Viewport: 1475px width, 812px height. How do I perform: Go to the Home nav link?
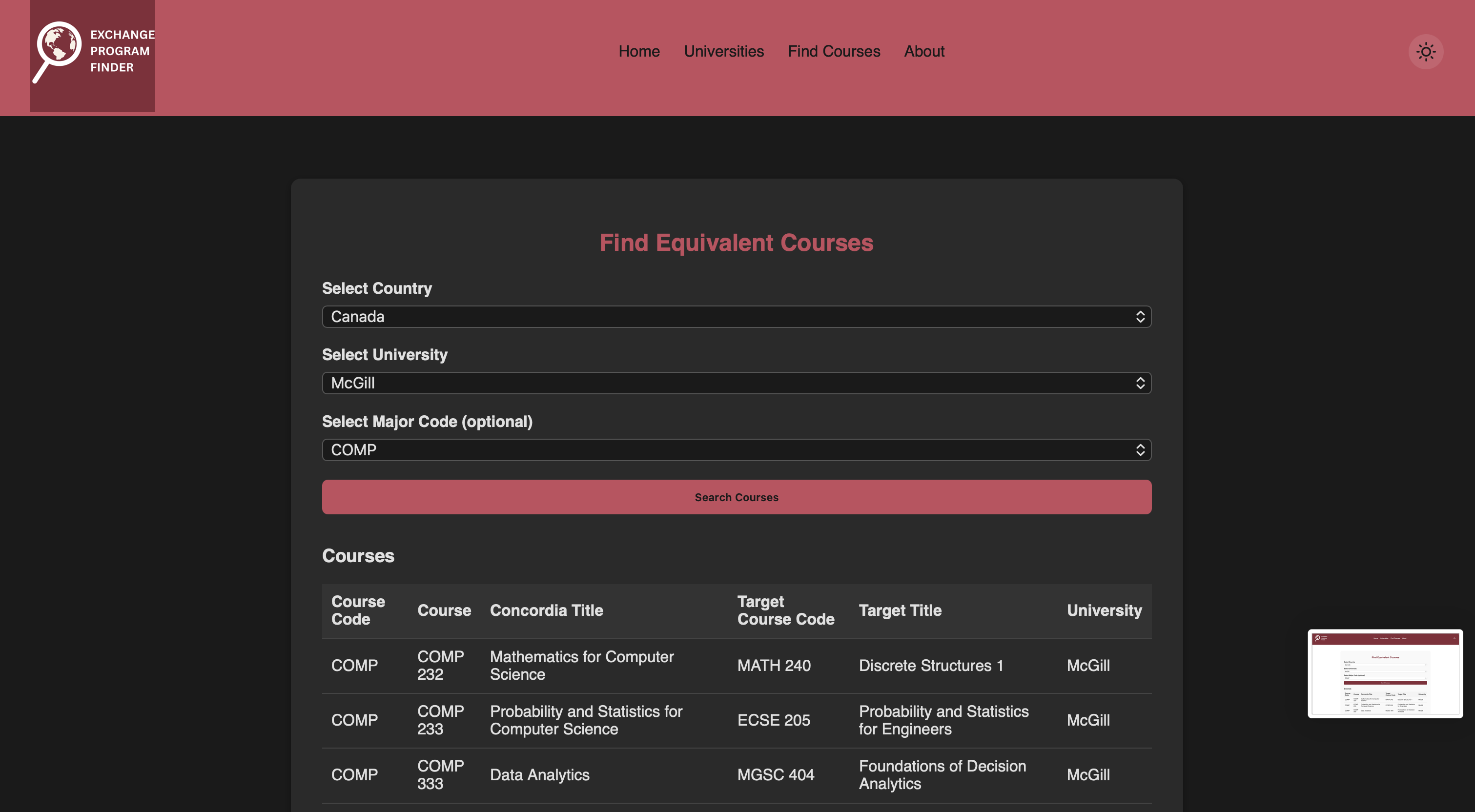pyautogui.click(x=638, y=52)
